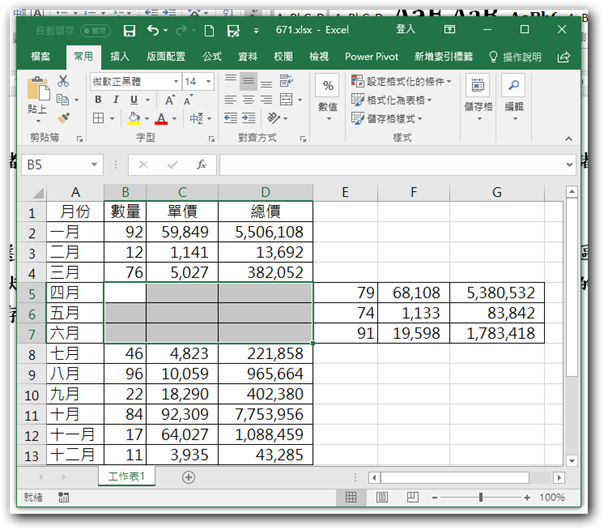Switch to the 插入 Insert tab
This screenshot has height=530, width=604.
coord(120,57)
